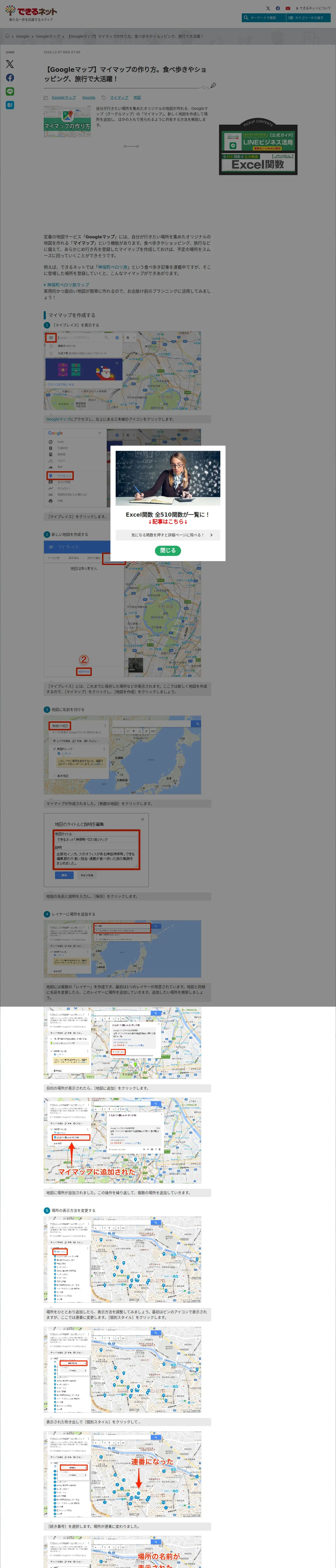336x1568 pixels.
Task: Click the 地図のタイトルと説明を編集 dialog screenshot
Action: 96,850
